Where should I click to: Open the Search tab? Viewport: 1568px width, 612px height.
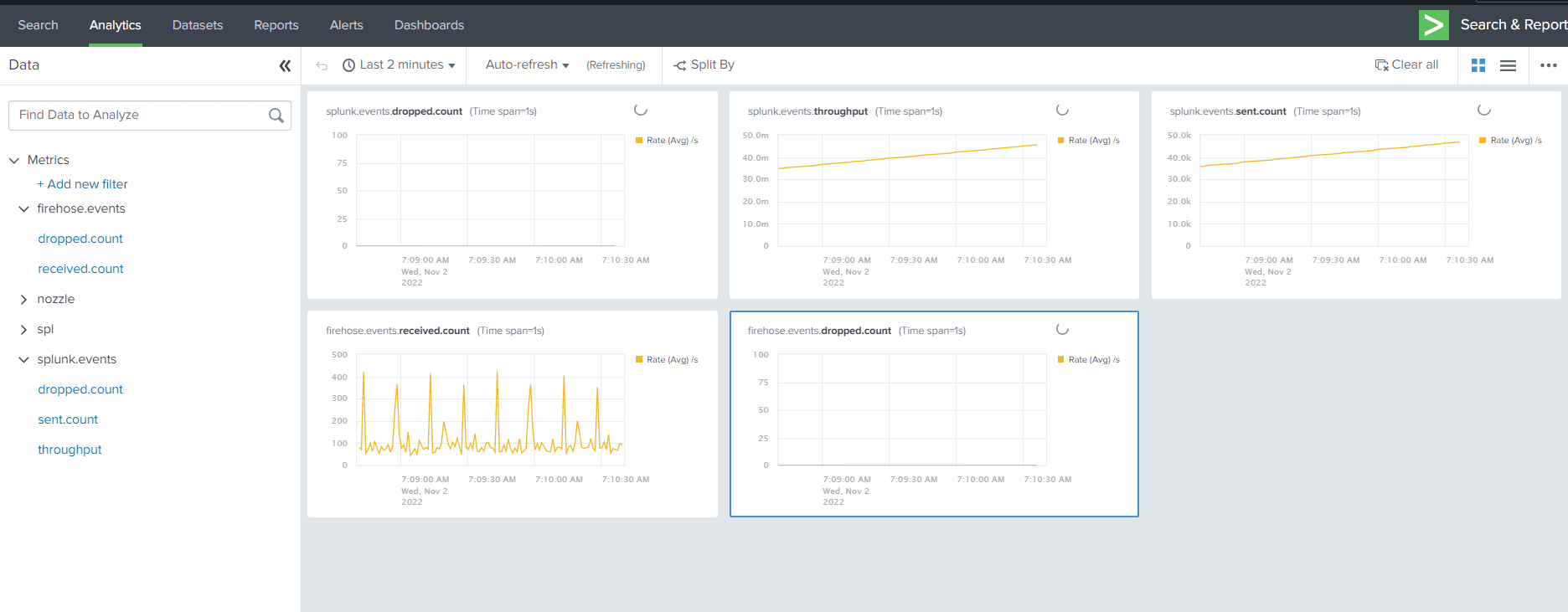(x=39, y=25)
